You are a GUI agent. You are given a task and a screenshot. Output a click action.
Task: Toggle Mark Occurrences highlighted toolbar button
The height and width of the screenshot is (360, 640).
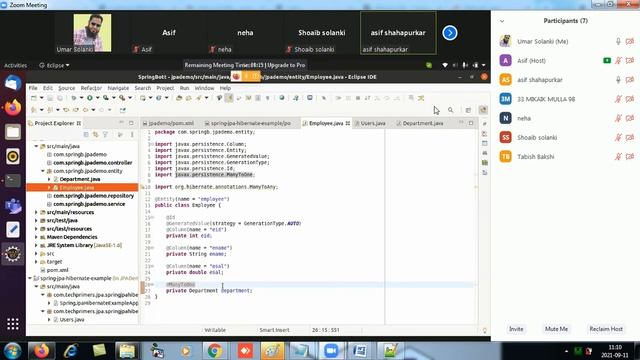229,98
